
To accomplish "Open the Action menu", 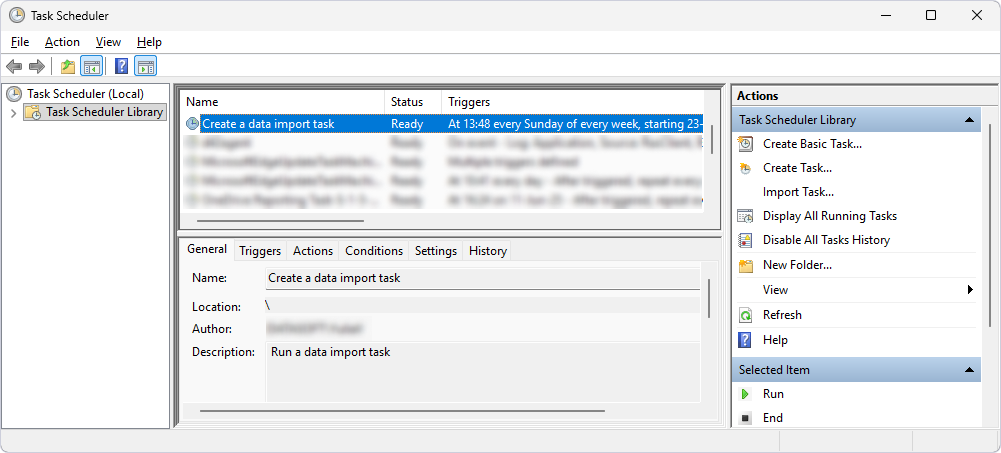I will click(63, 42).
